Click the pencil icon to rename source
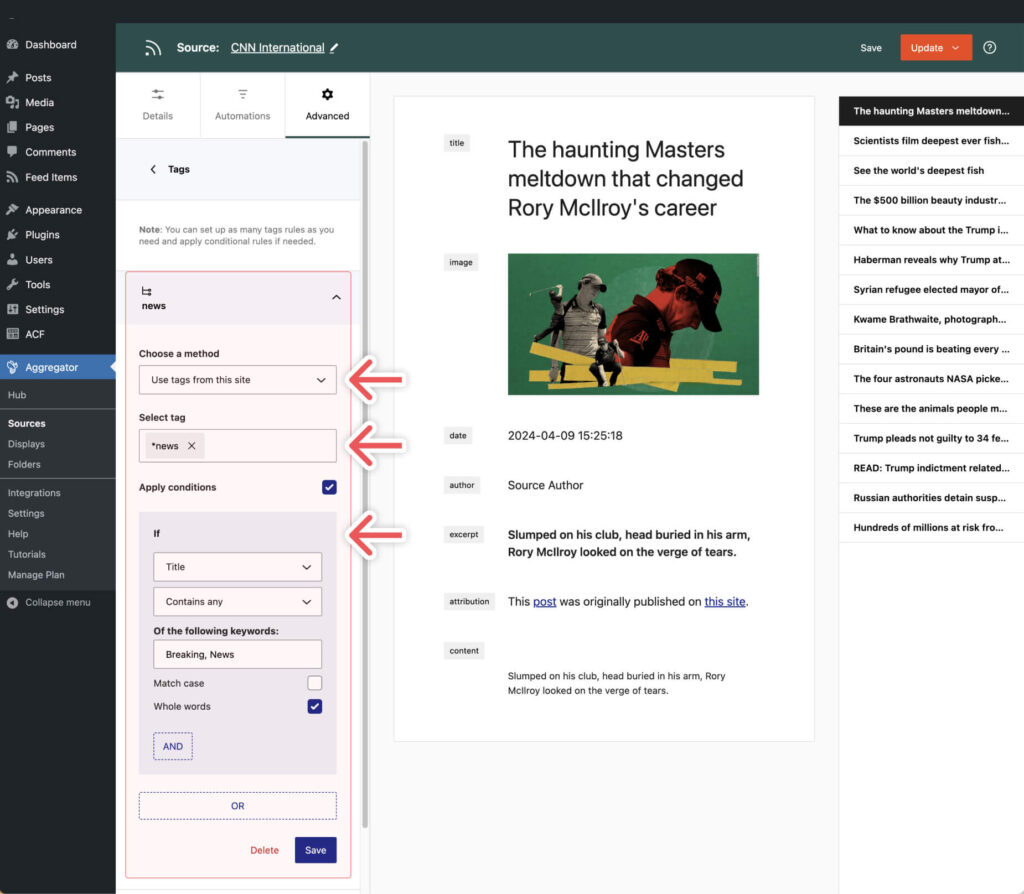 334,48
